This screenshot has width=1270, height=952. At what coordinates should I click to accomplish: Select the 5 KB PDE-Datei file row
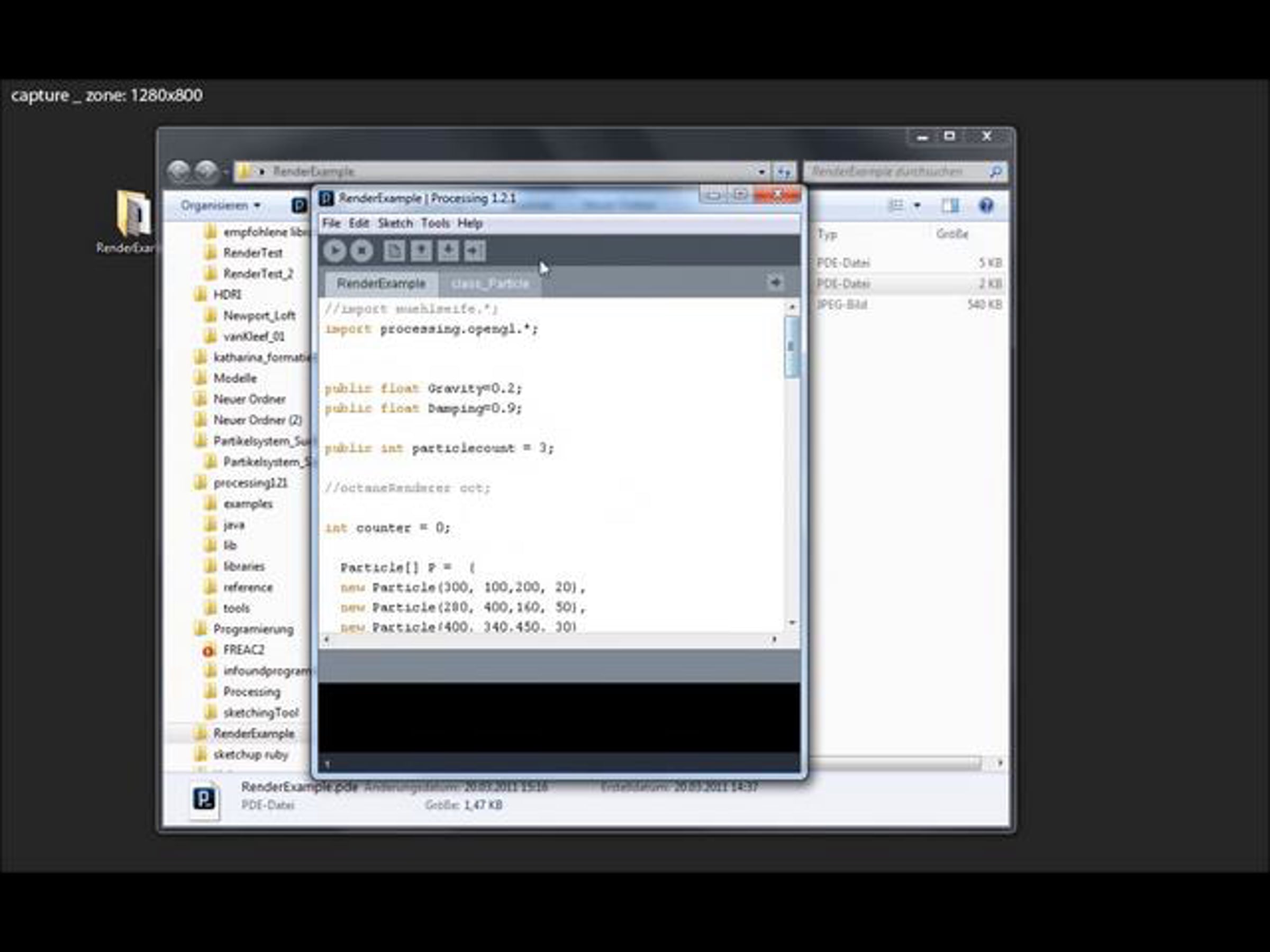(x=909, y=263)
